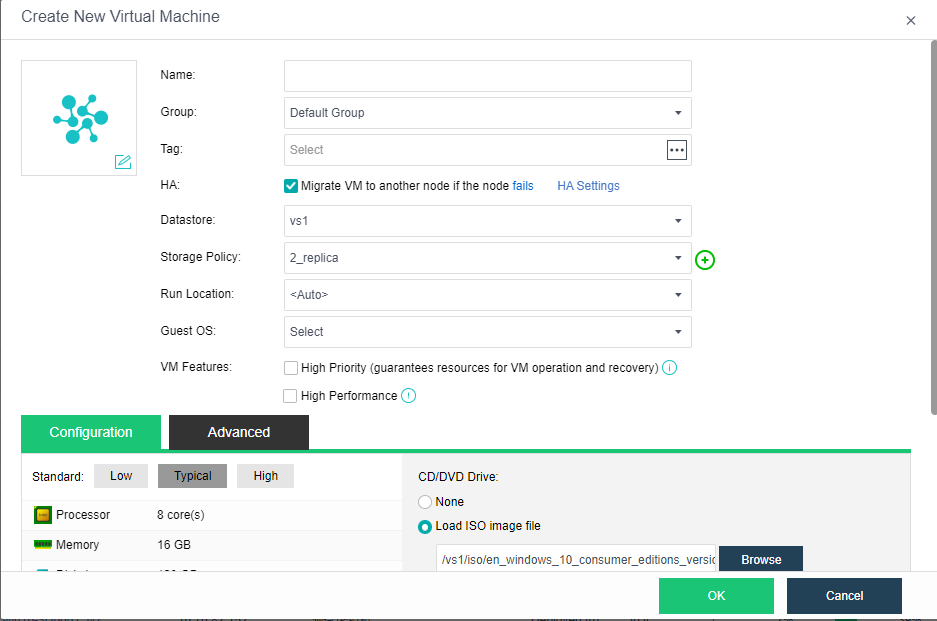The image size is (937, 621).
Task: Switch to the Advanced tab
Action: 238,432
